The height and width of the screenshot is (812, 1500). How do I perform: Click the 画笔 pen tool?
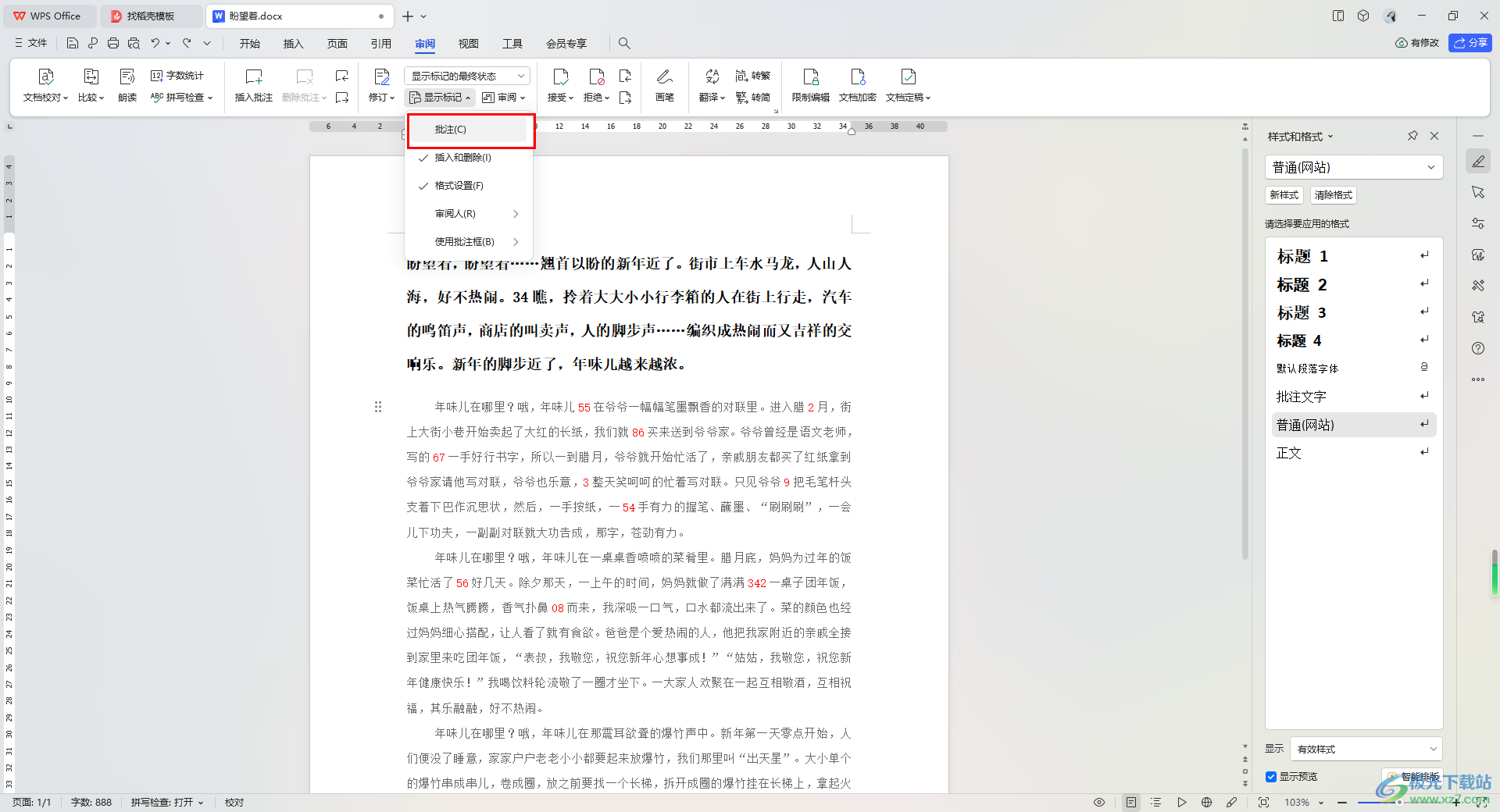click(x=665, y=85)
